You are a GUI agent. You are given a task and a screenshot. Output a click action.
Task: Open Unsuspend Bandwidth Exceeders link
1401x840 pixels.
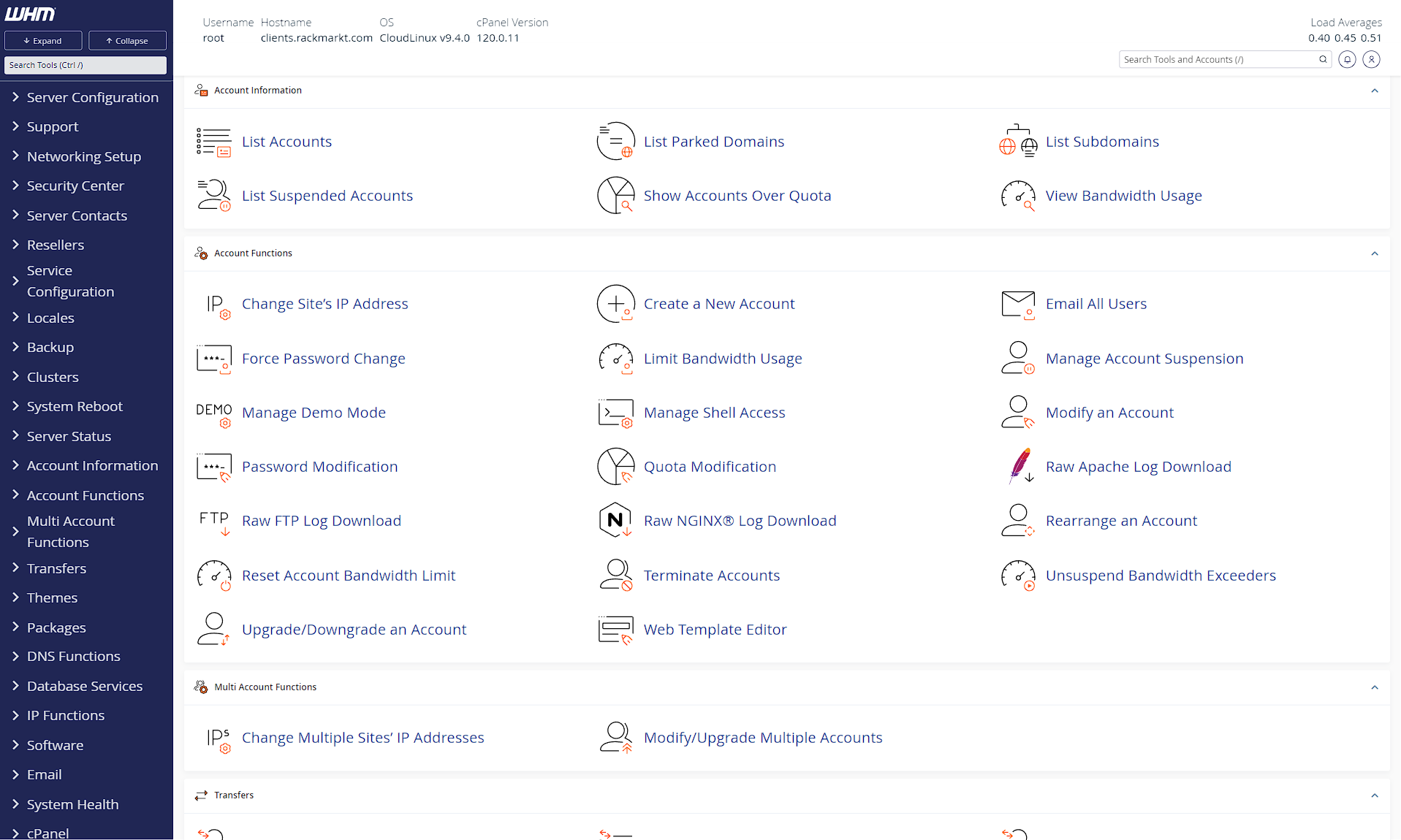coord(1161,576)
